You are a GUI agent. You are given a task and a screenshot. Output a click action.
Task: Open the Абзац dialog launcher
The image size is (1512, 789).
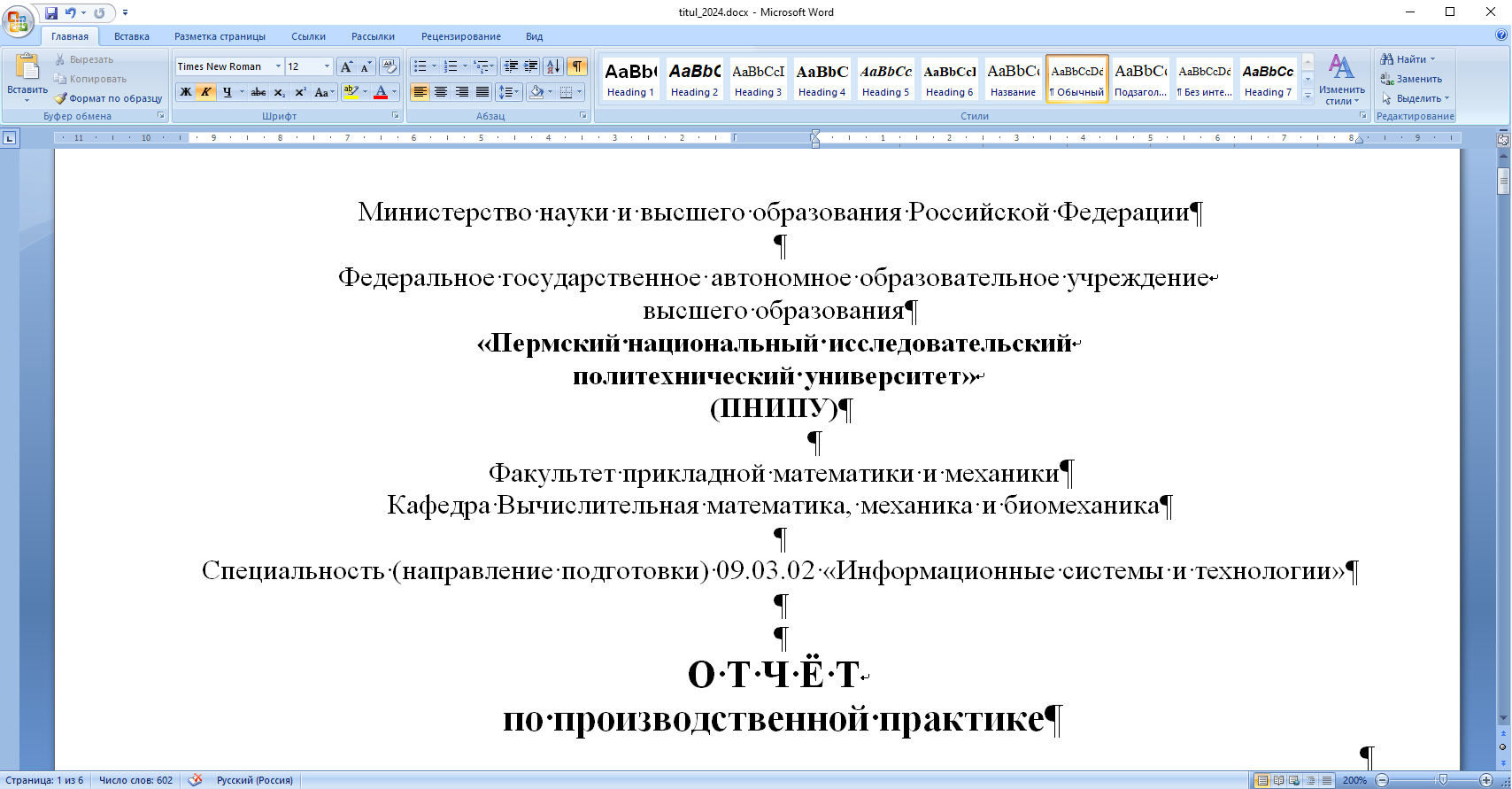click(x=582, y=116)
